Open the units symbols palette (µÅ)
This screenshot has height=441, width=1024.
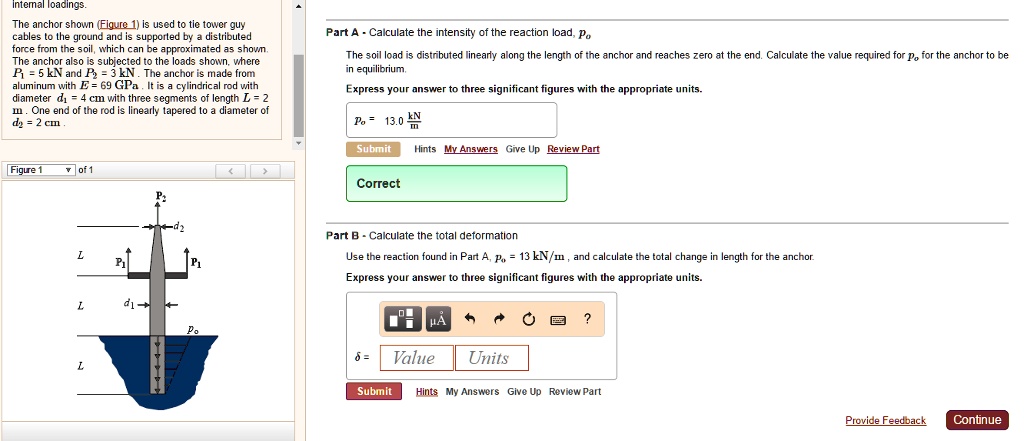tap(438, 319)
